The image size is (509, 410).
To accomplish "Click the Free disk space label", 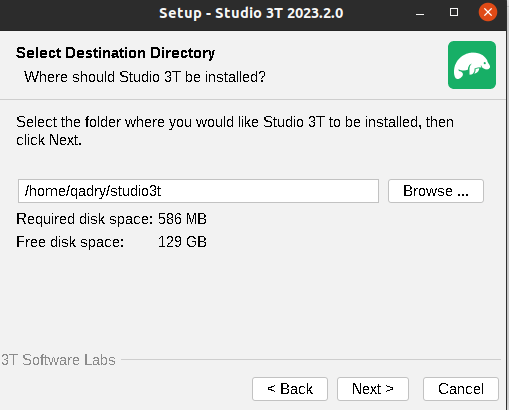I will coord(70,242).
